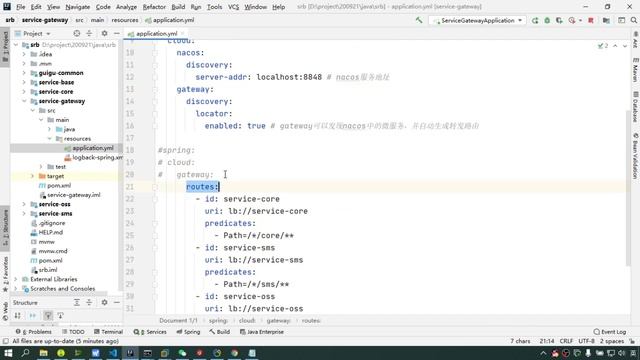The image size is (640, 360).
Task: Open the Event Log
Action: pos(609,332)
